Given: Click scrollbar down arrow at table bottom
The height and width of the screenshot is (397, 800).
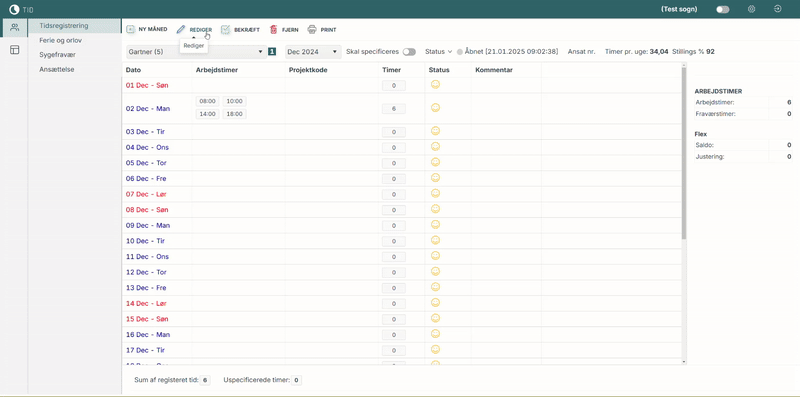Looking at the screenshot, I should (x=684, y=362).
